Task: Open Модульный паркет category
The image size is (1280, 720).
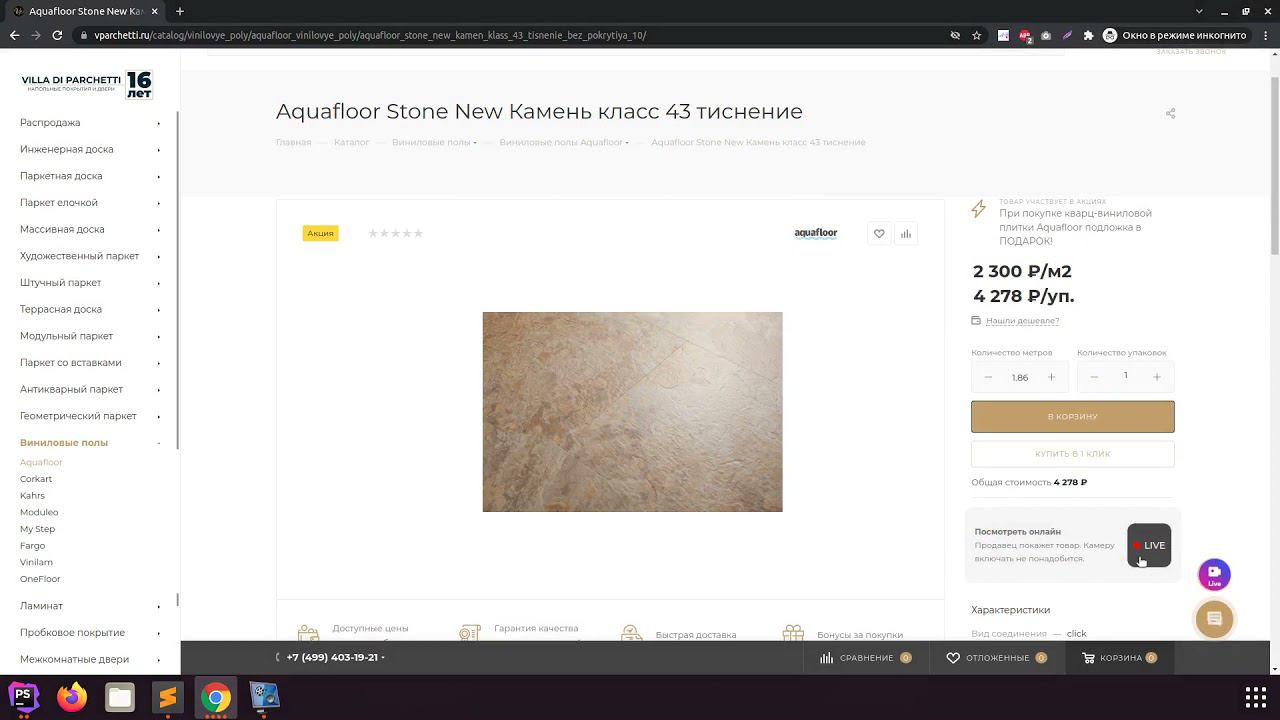Action: [66, 336]
